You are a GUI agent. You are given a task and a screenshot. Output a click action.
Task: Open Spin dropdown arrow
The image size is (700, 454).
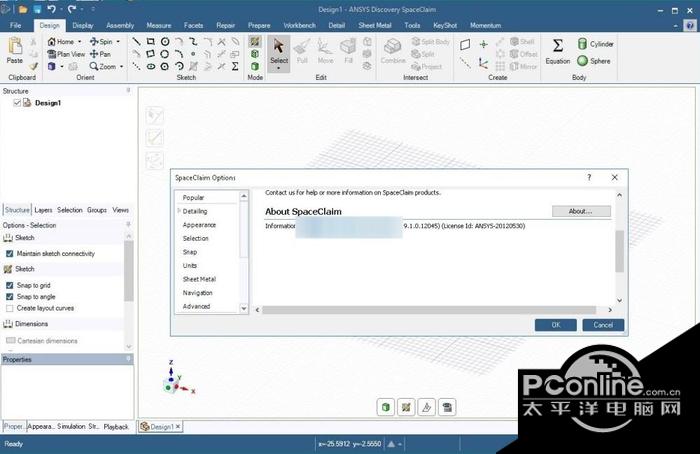point(118,42)
